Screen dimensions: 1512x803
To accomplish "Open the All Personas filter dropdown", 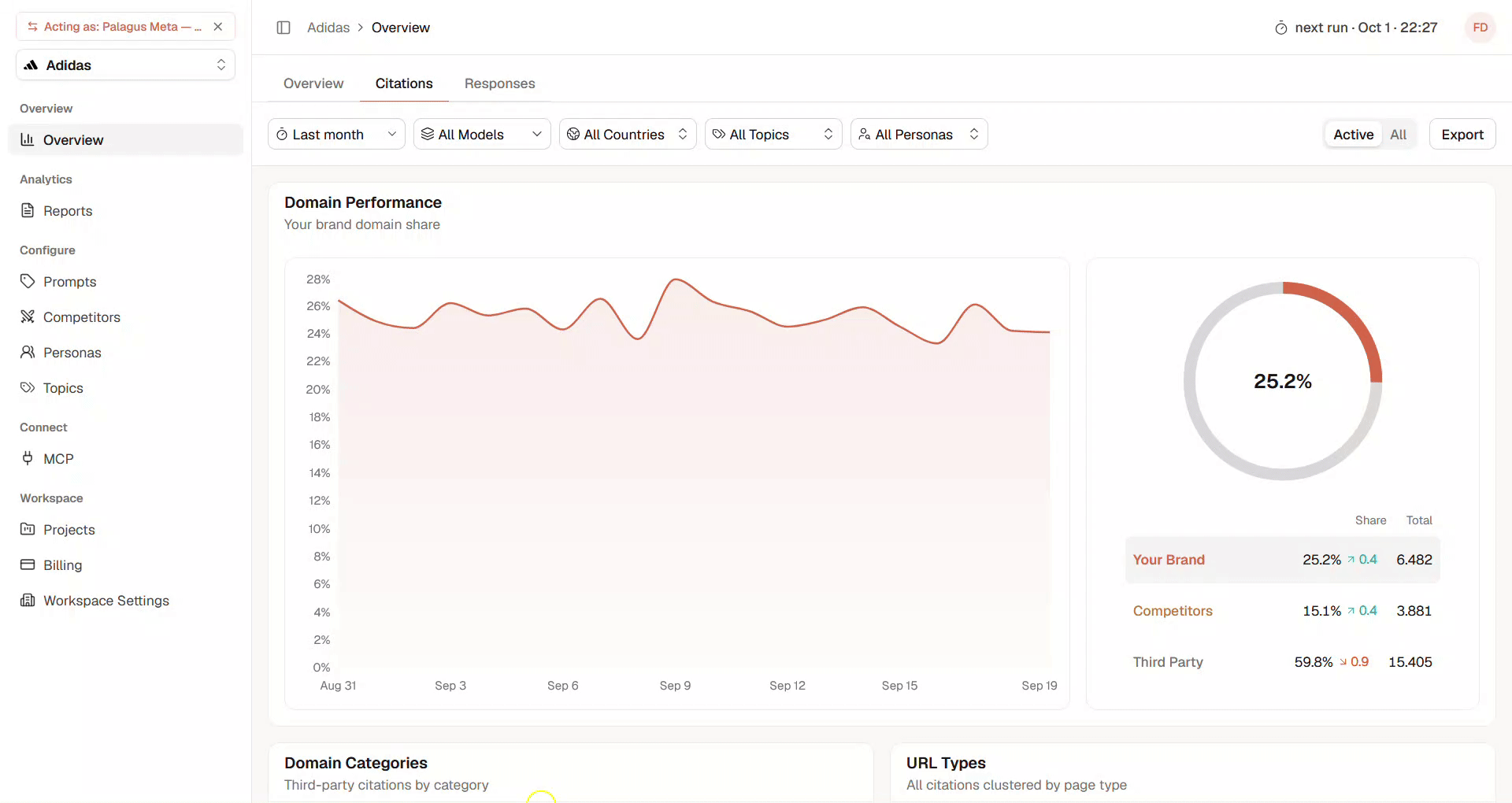I will (x=919, y=134).
